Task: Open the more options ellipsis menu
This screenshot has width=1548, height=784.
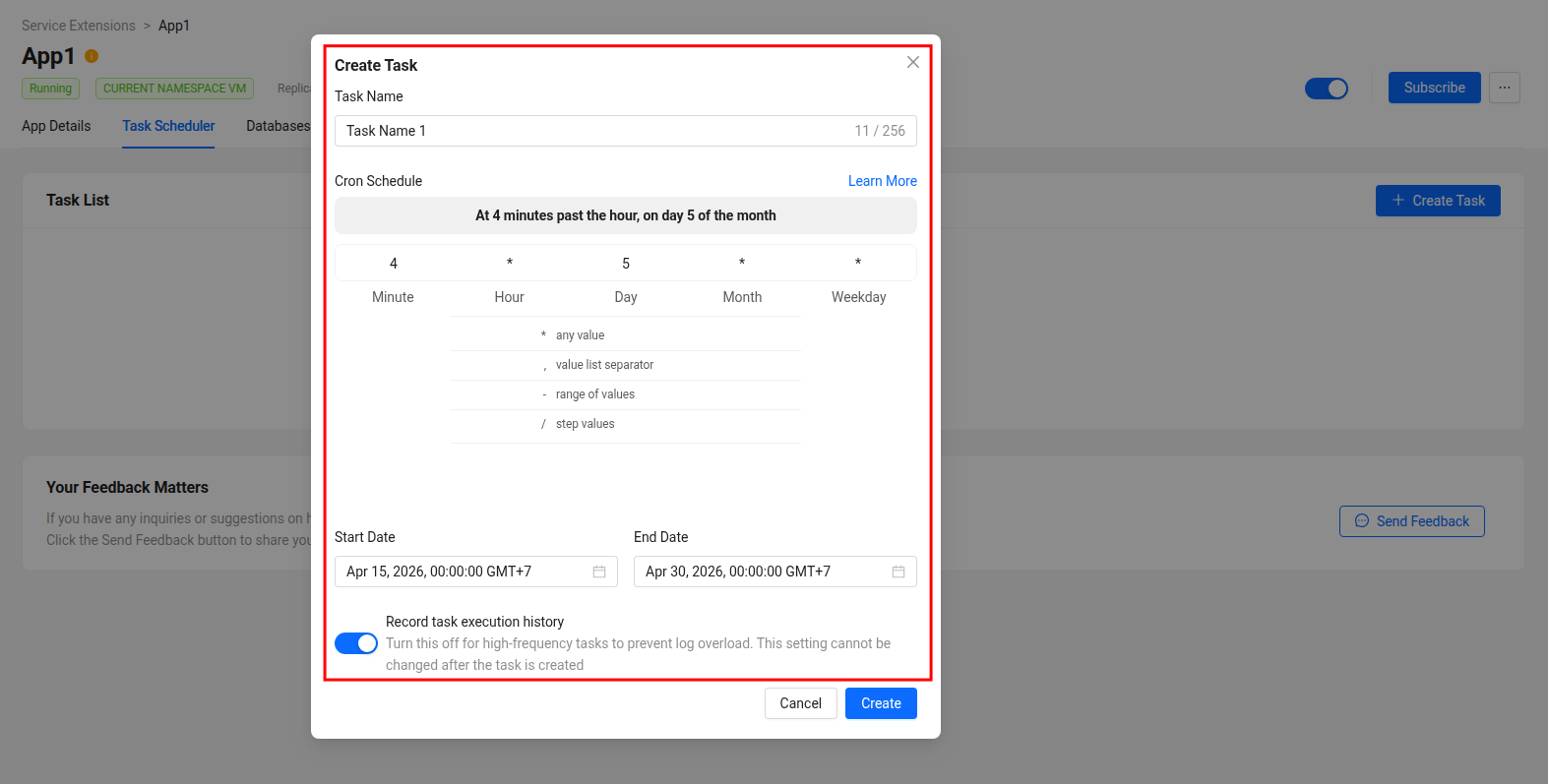Action: click(x=1505, y=88)
